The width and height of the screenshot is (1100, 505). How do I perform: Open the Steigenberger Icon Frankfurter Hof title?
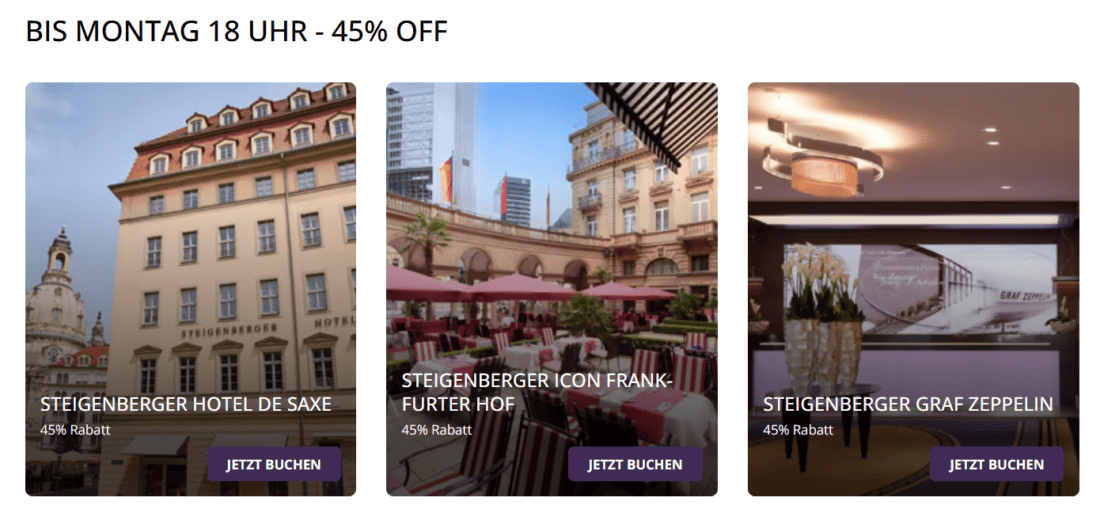pyautogui.click(x=537, y=393)
